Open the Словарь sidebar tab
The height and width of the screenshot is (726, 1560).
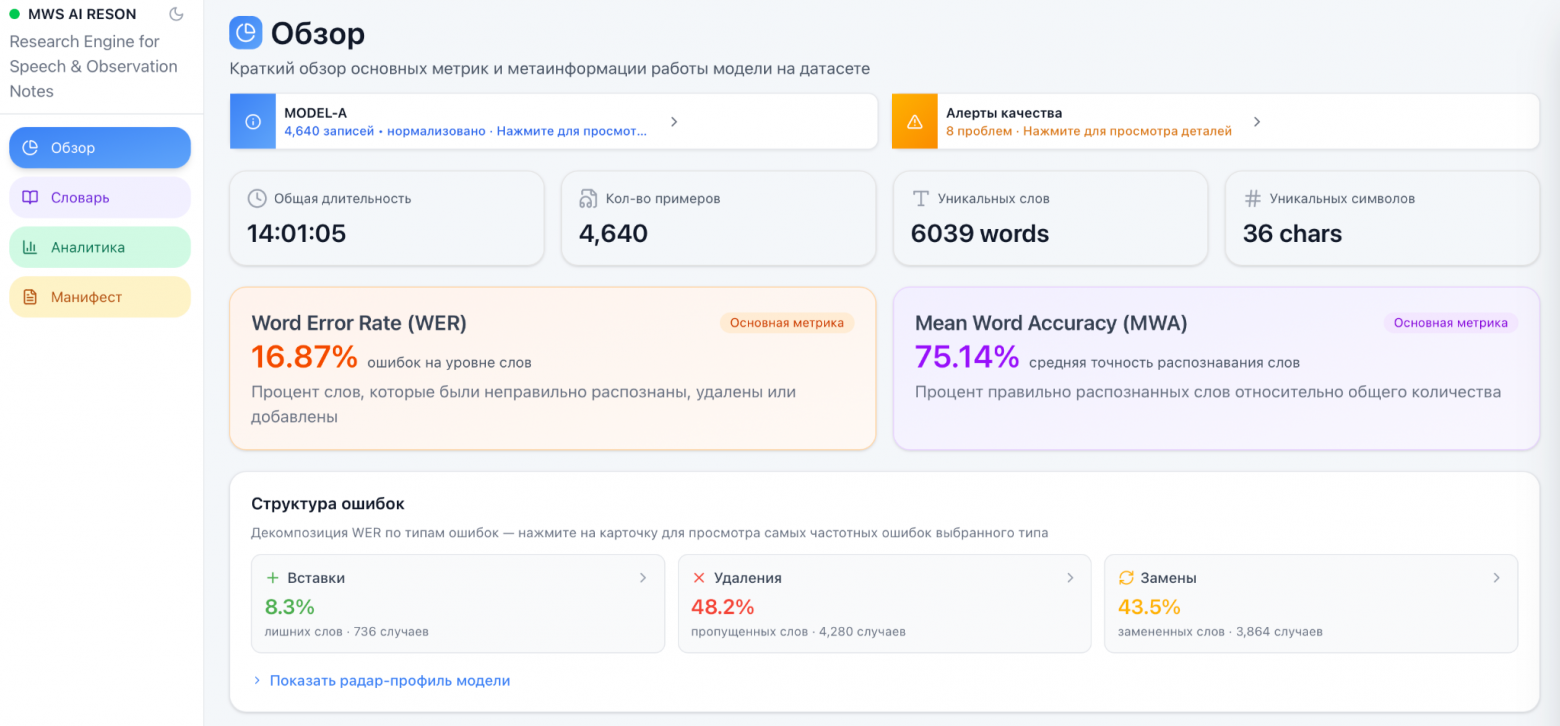coord(100,197)
